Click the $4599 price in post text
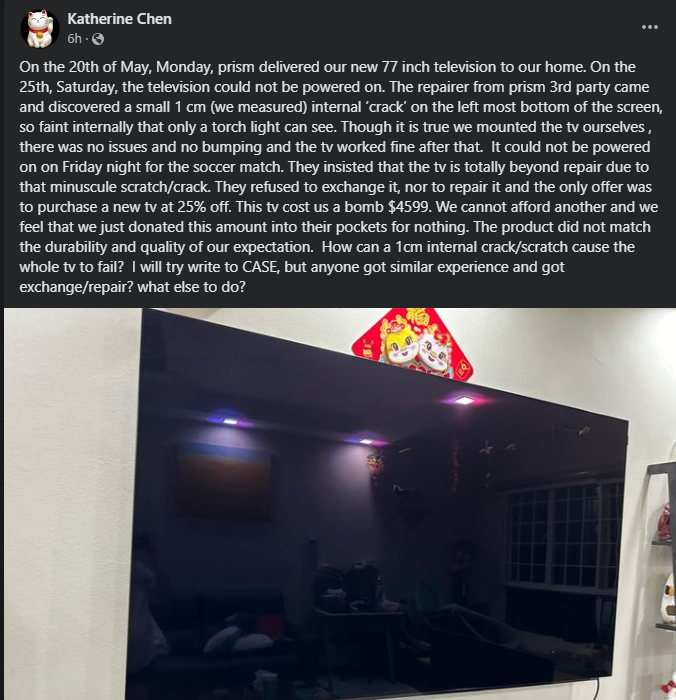 click(410, 207)
